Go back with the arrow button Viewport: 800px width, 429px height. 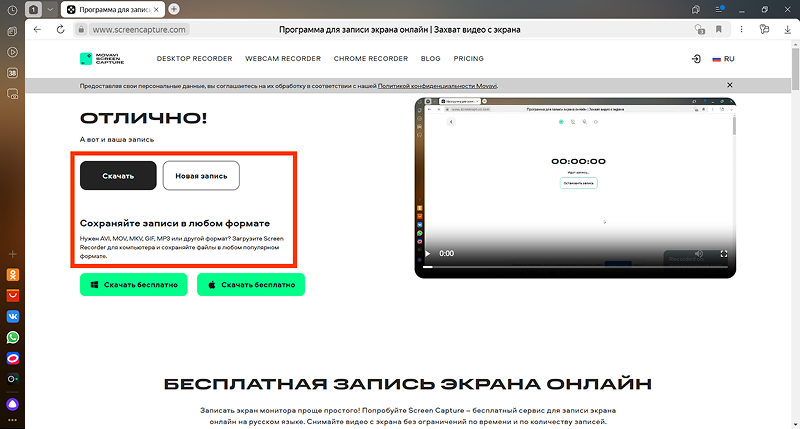click(37, 30)
